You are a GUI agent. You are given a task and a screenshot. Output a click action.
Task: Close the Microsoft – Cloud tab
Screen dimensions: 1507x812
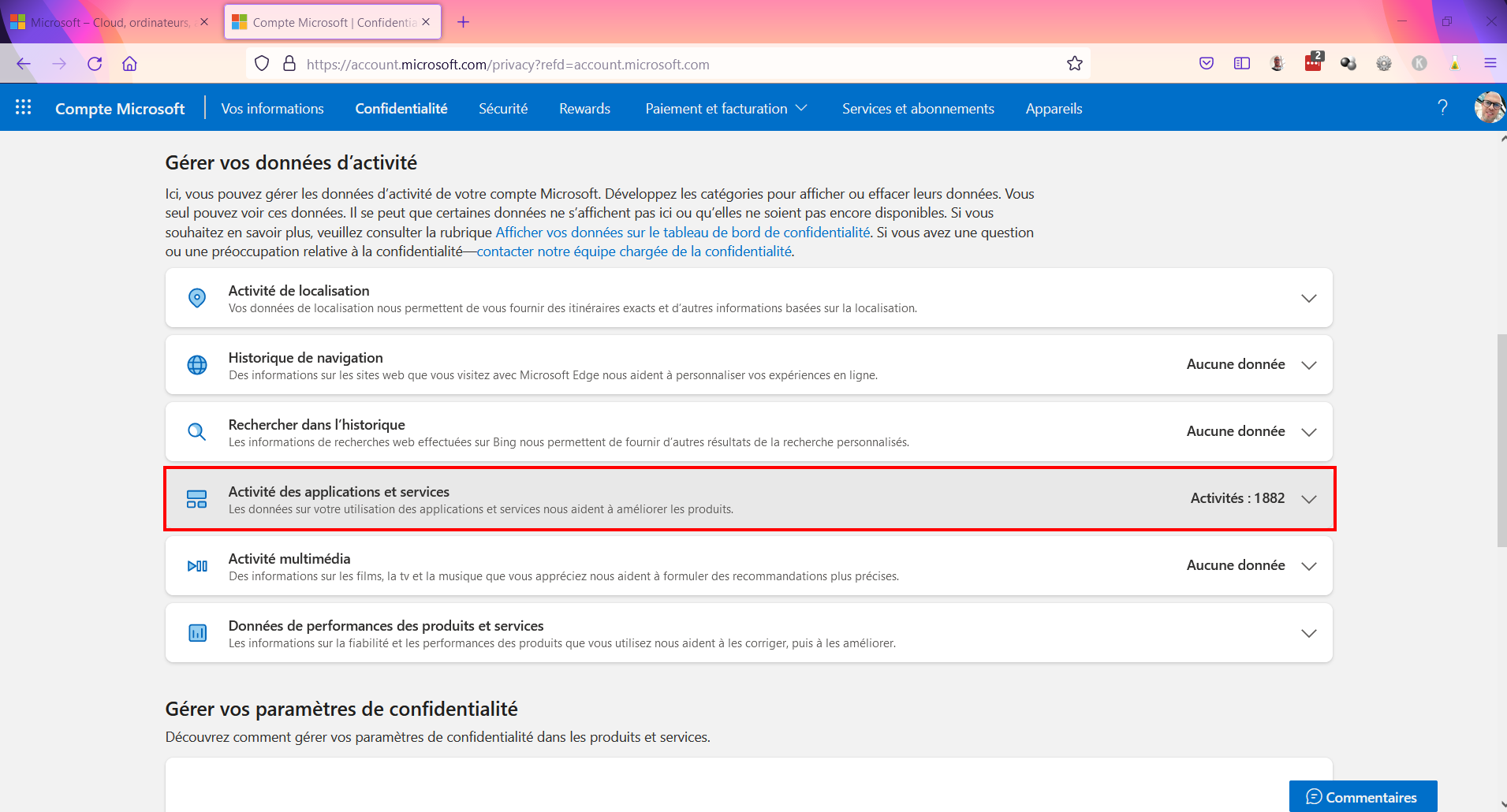pyautogui.click(x=204, y=22)
